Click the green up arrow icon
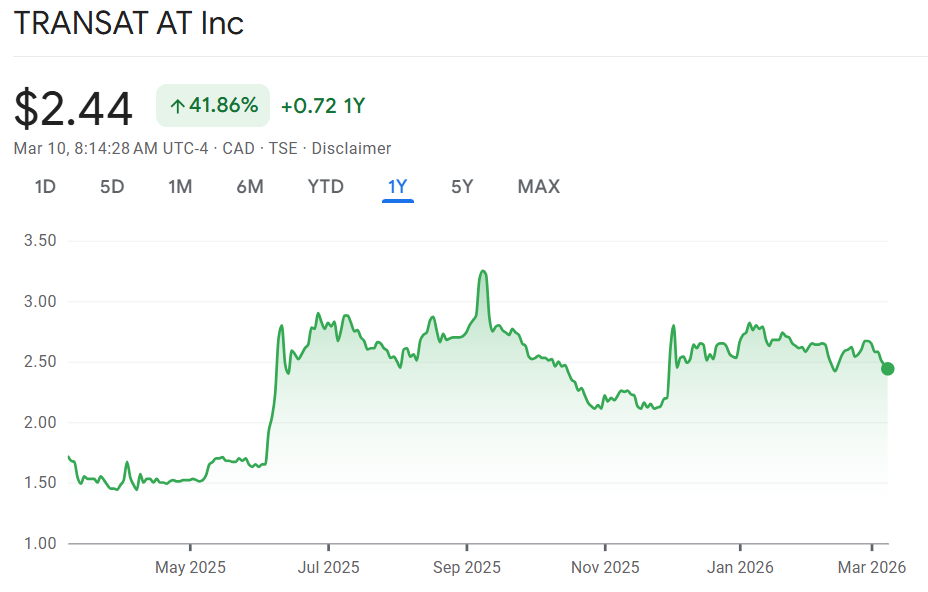928x592 pixels. (x=177, y=106)
